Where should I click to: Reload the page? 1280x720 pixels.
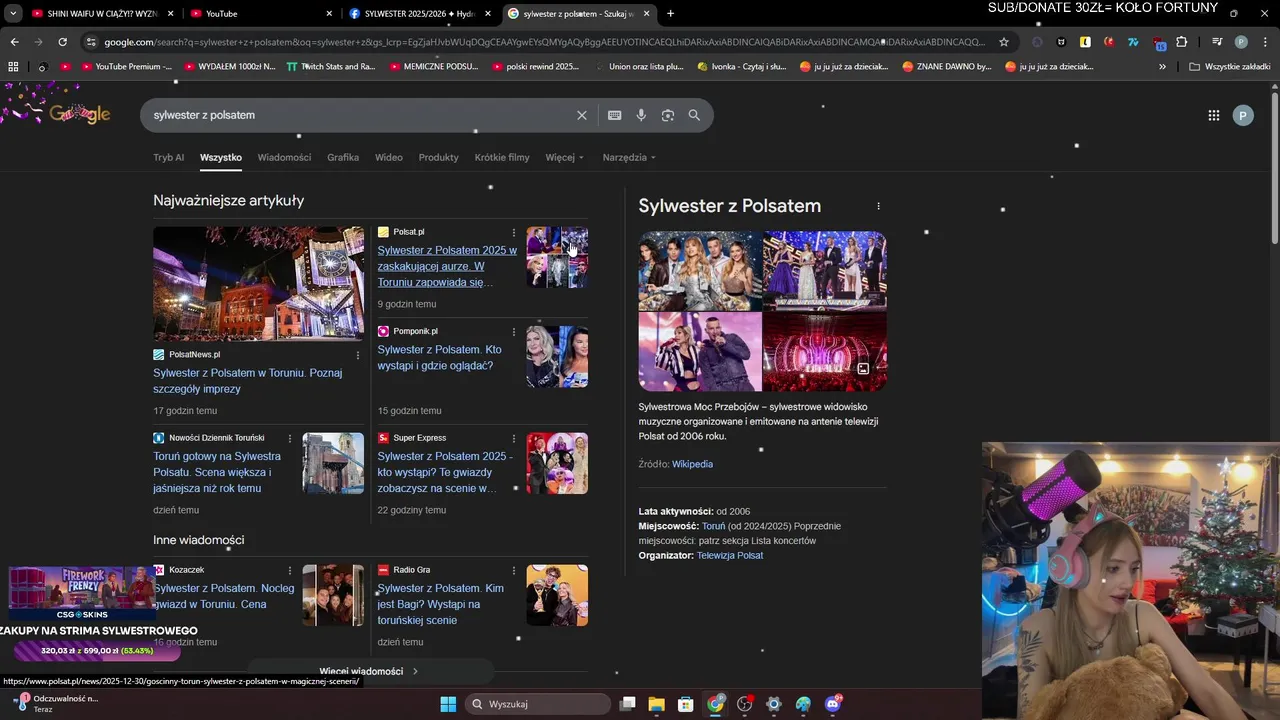[62, 42]
